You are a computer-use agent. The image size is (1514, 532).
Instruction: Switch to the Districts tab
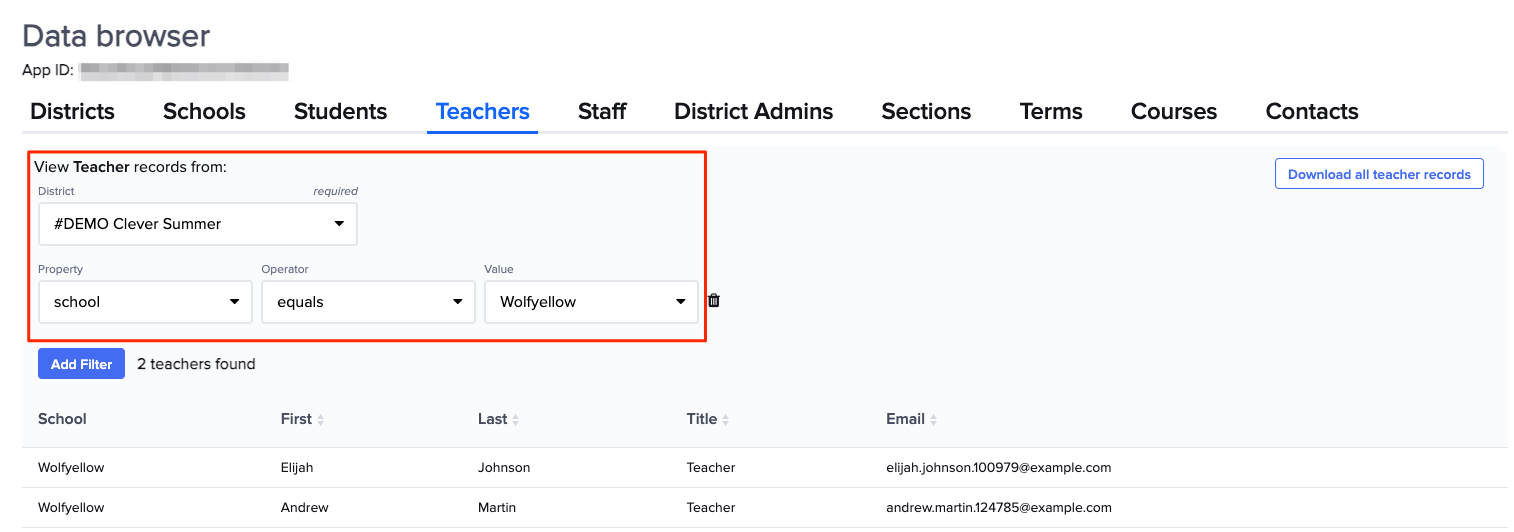pos(73,111)
